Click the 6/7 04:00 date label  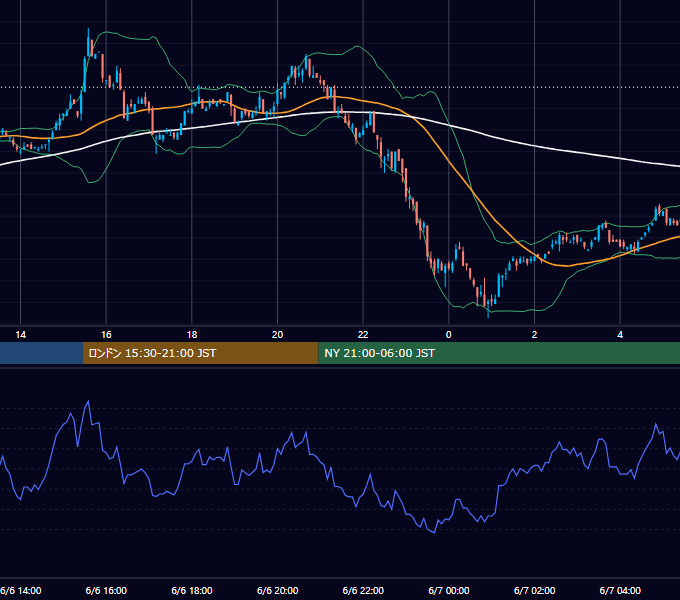(x=620, y=591)
